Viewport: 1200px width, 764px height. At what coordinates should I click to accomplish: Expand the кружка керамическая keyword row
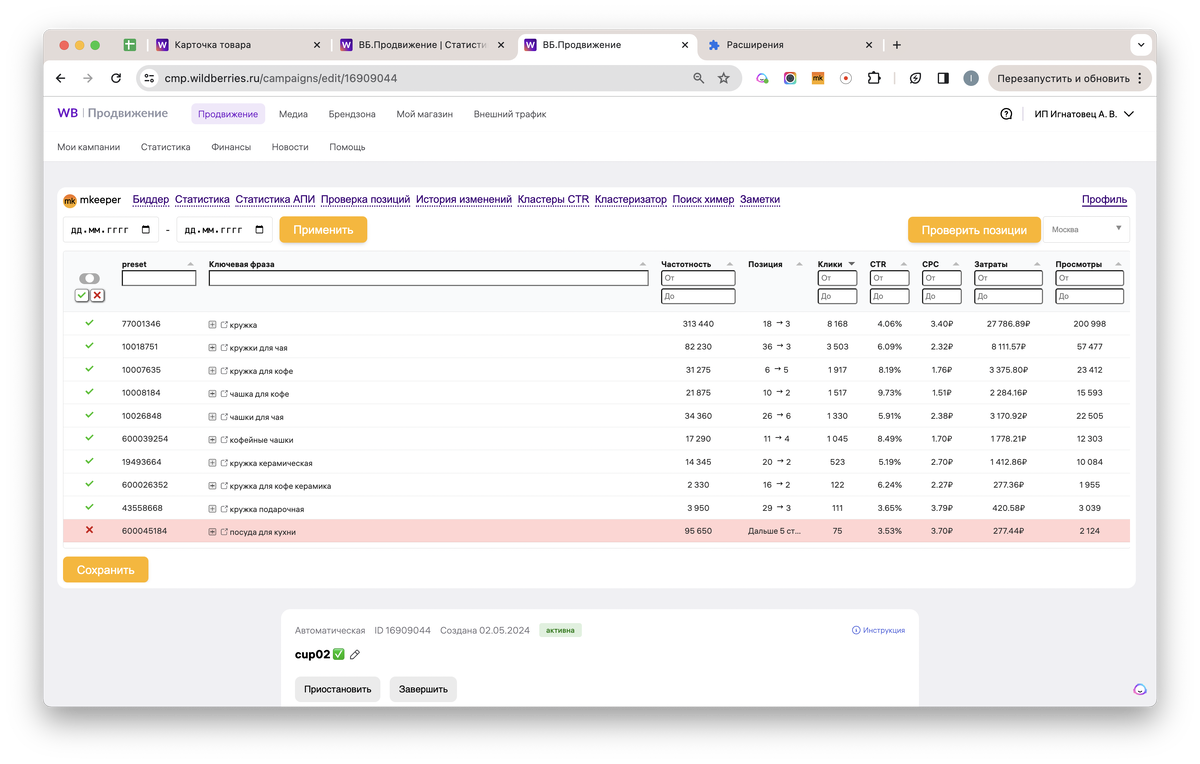(212, 463)
